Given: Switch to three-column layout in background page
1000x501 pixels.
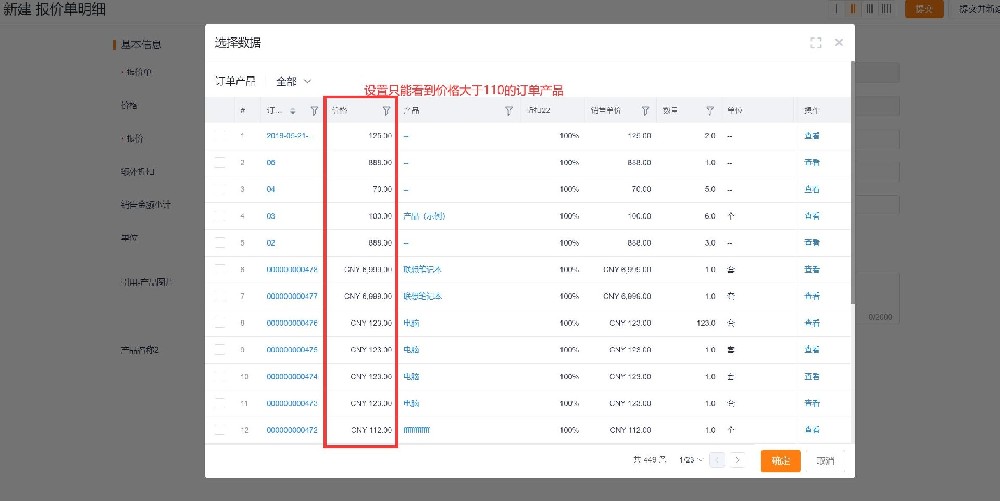Looking at the screenshot, I should [870, 9].
